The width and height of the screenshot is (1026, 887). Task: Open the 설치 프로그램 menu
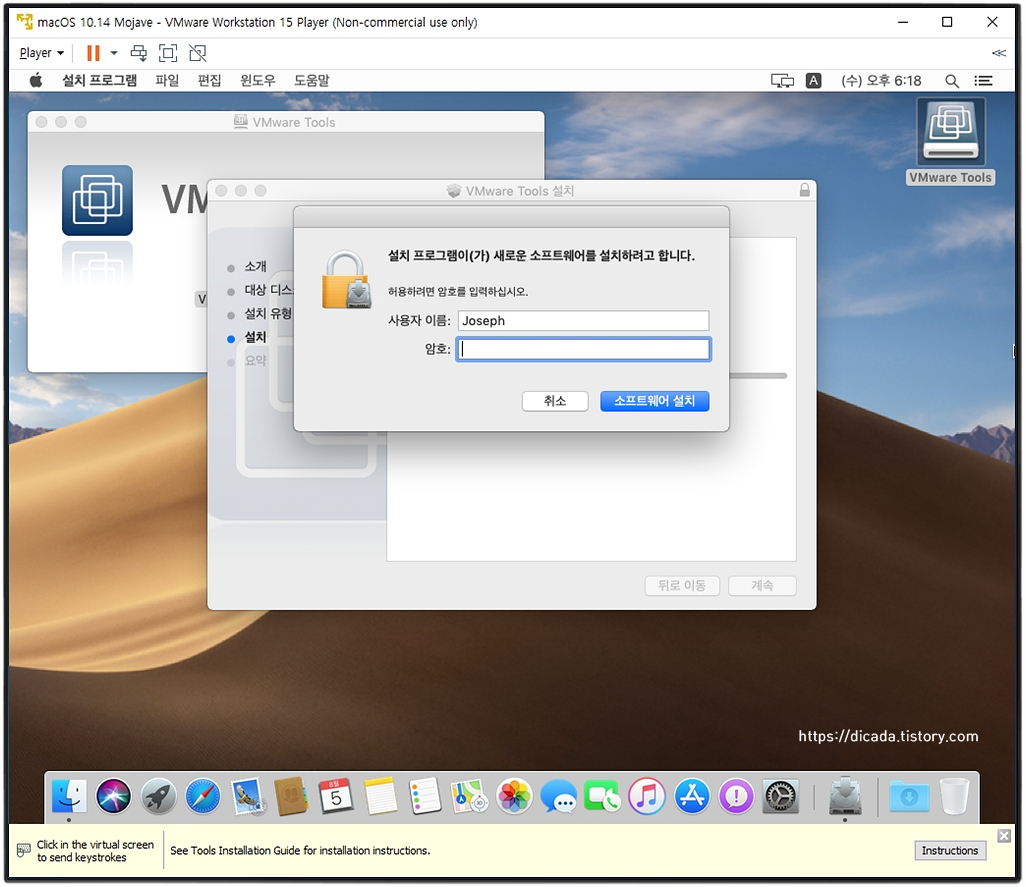pos(99,80)
